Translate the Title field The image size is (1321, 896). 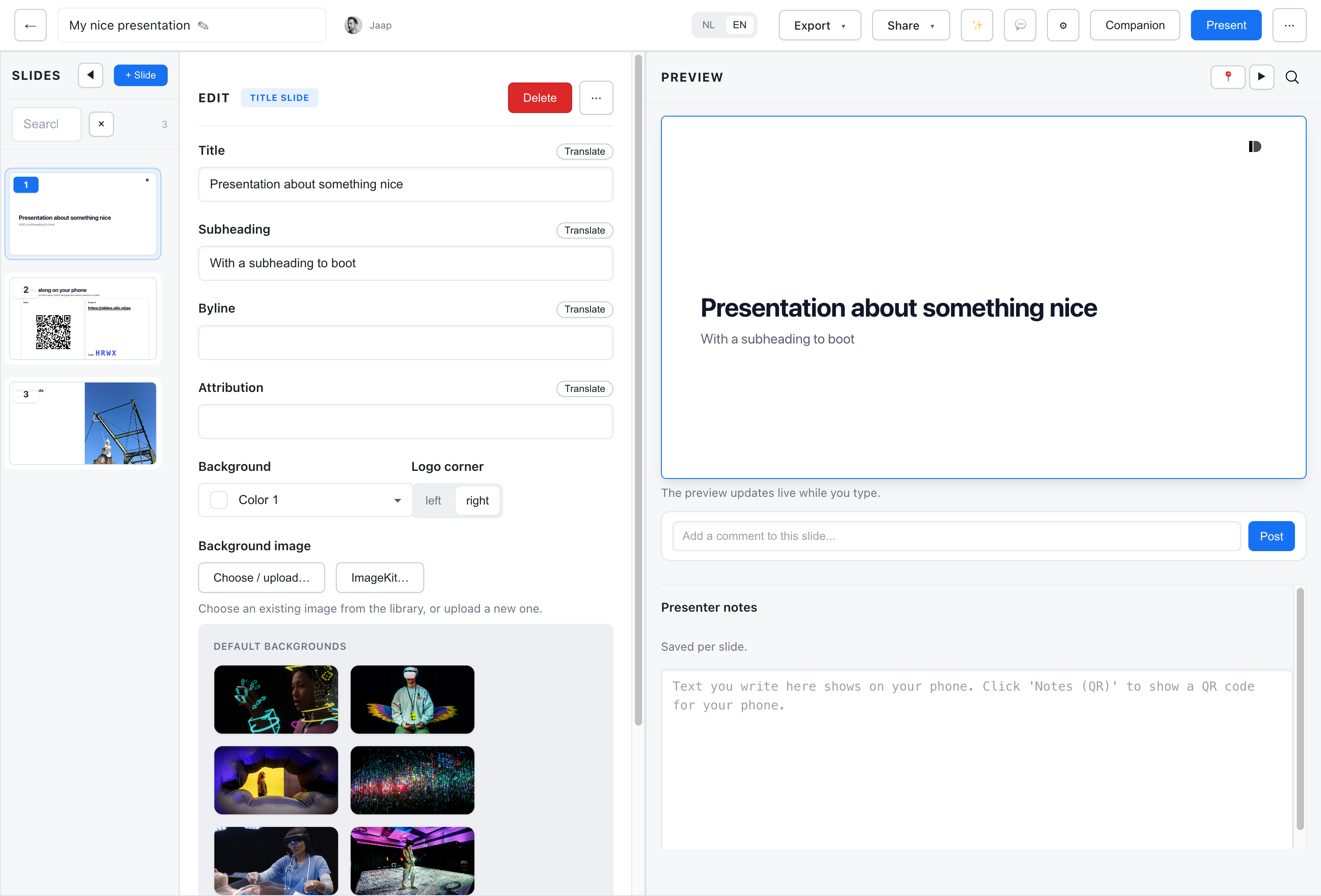click(x=584, y=151)
